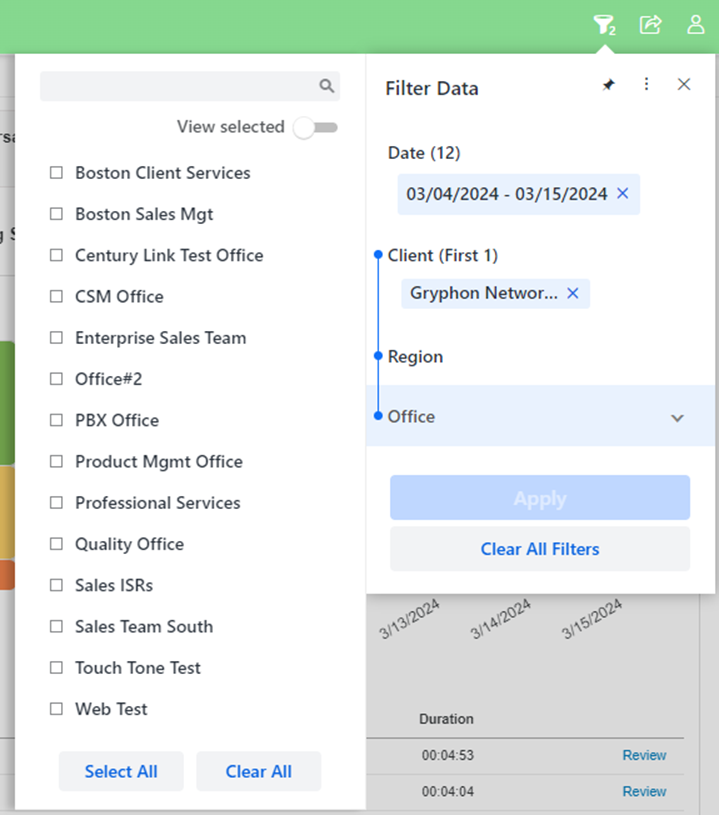Click the Duration column header
The height and width of the screenshot is (815, 719).
click(447, 719)
